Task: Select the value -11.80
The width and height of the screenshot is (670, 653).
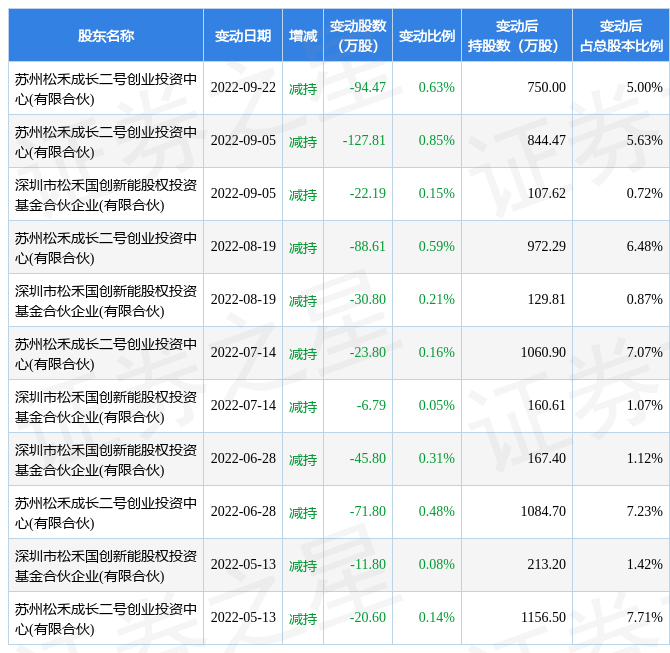Action: tap(367, 565)
